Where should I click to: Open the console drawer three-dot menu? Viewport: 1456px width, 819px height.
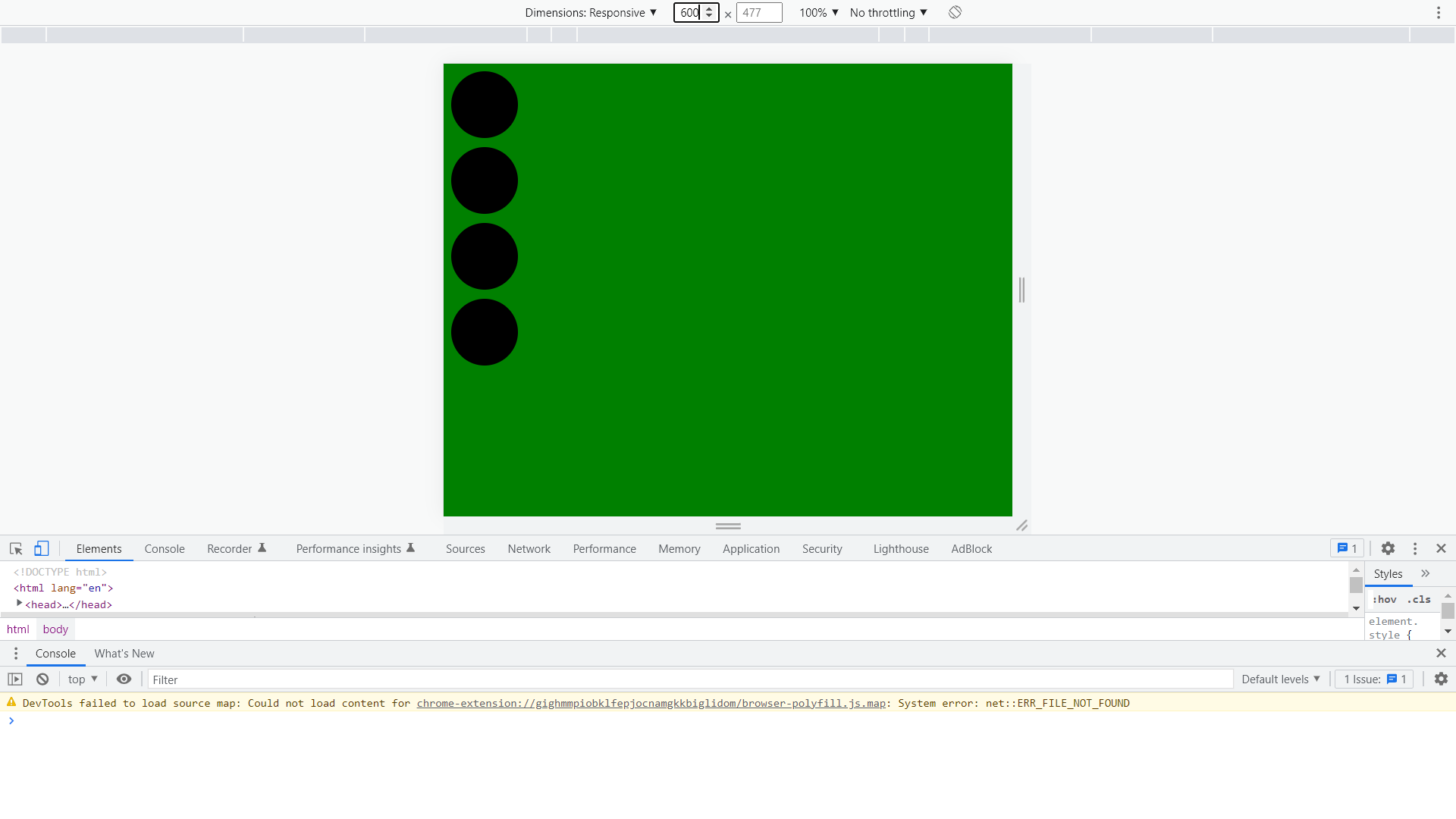tap(16, 653)
